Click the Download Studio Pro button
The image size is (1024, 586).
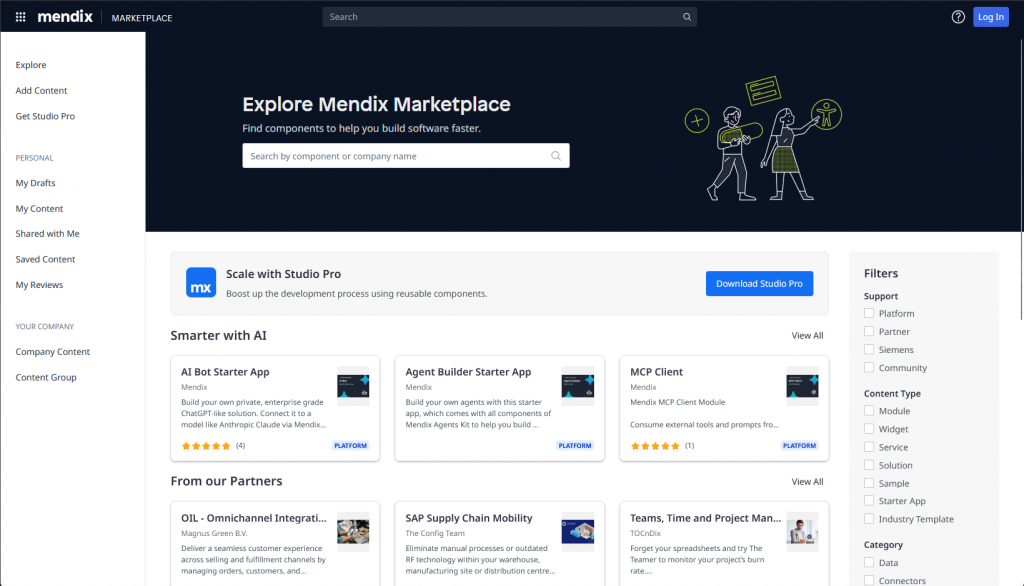point(759,283)
